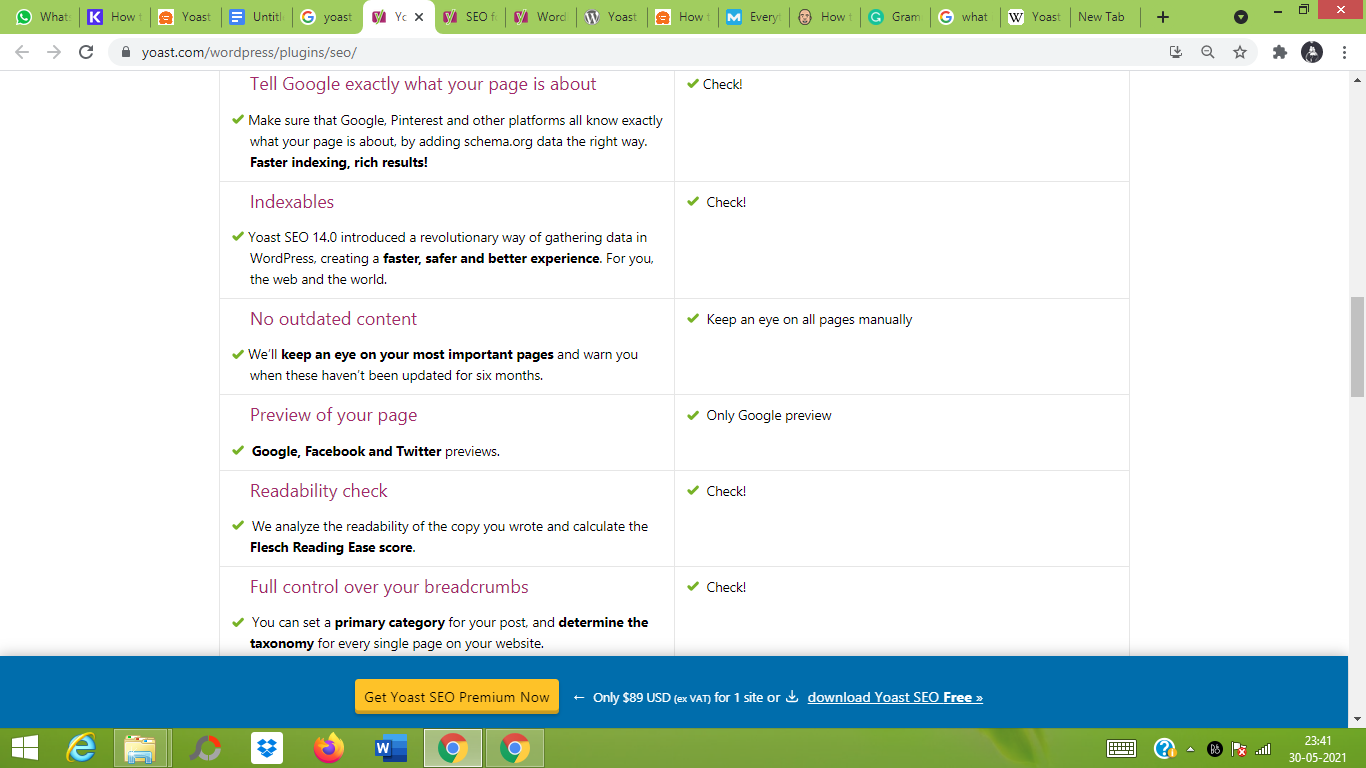Switch to Microsoft Word on the taskbar
This screenshot has width=1366, height=768.
pyautogui.click(x=390, y=748)
